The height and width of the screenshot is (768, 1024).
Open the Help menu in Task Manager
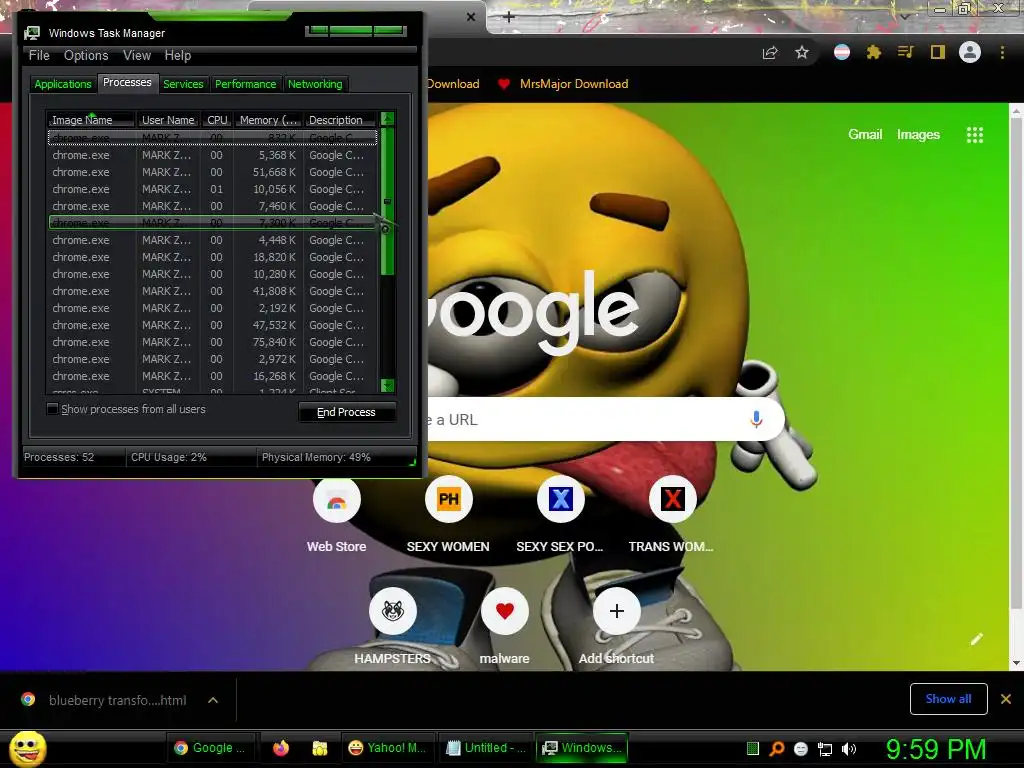178,56
